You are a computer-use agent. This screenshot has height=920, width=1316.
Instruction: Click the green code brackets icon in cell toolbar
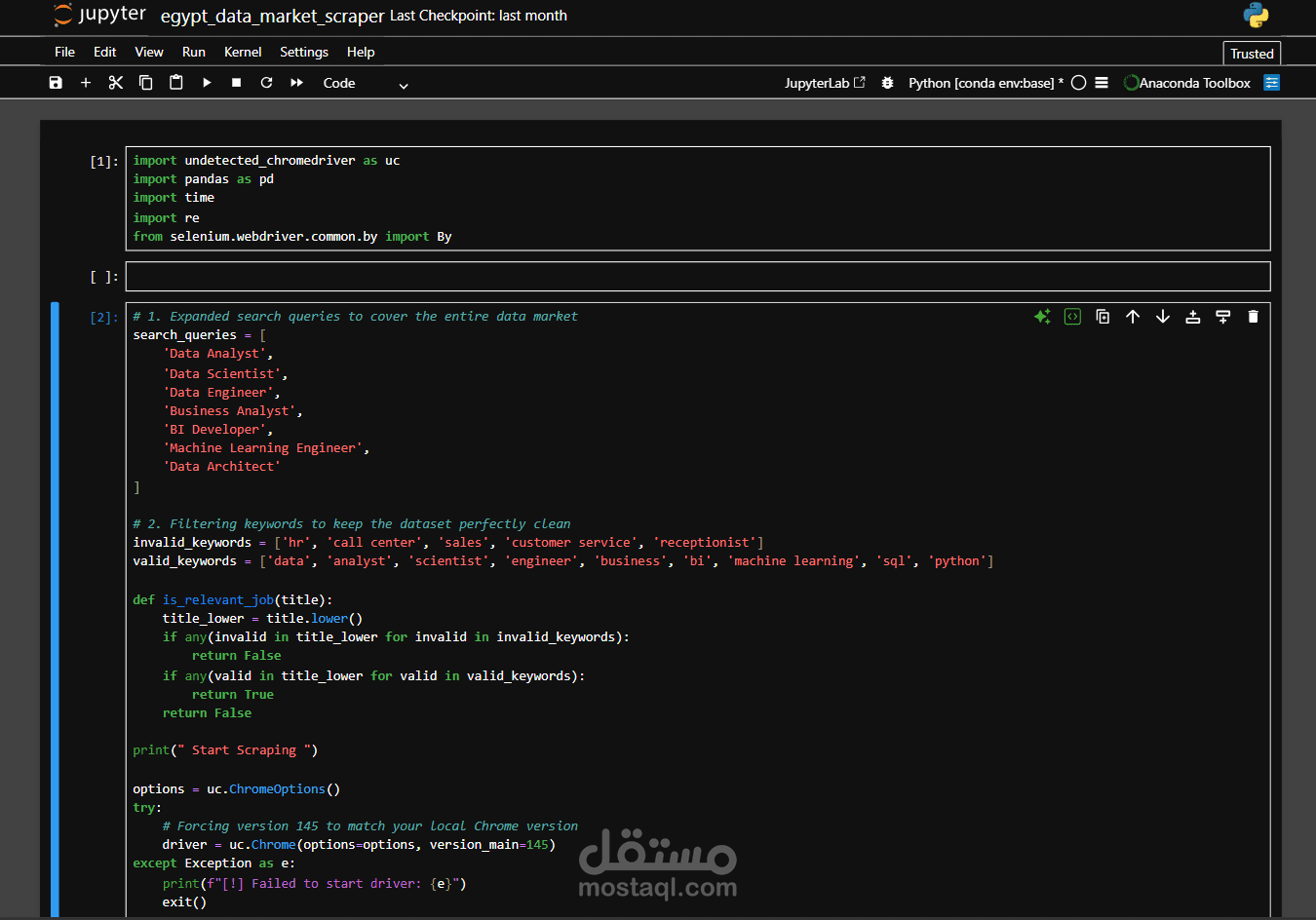(x=1072, y=317)
